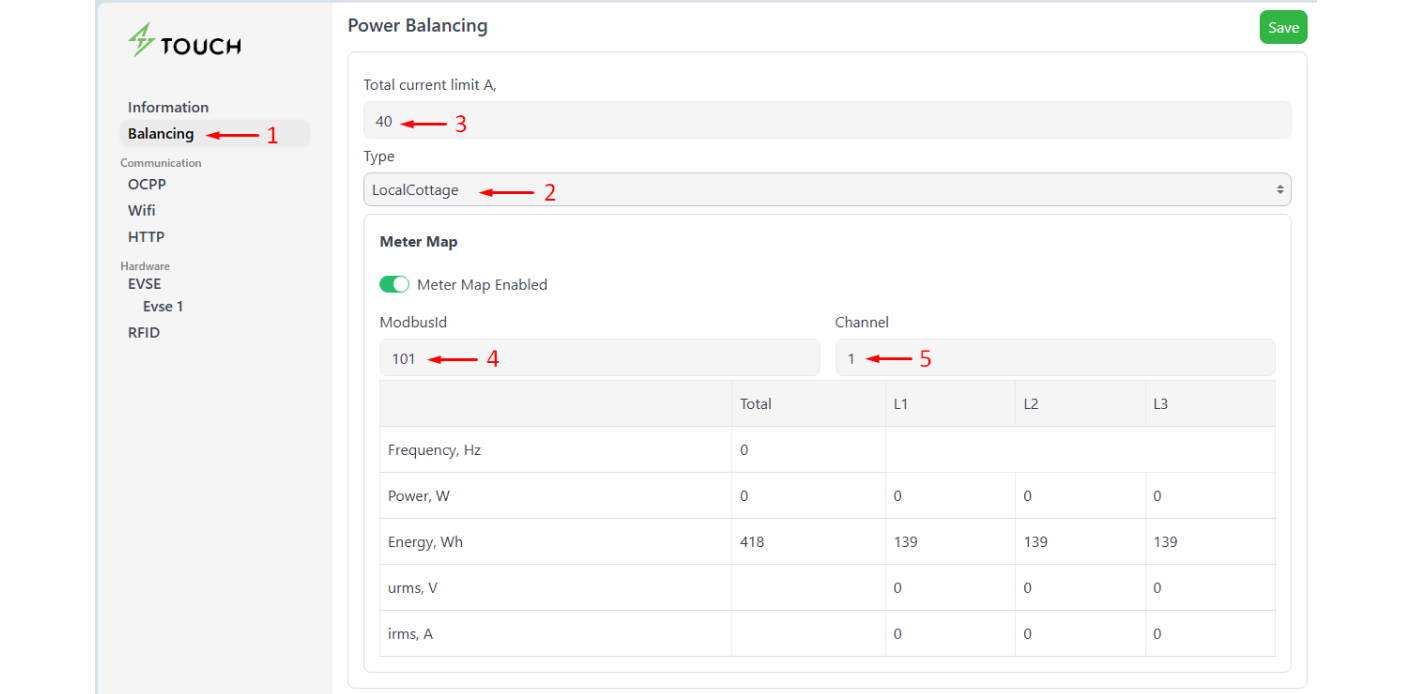
Task: Open the Information page in the sidebar
Action: (168, 107)
